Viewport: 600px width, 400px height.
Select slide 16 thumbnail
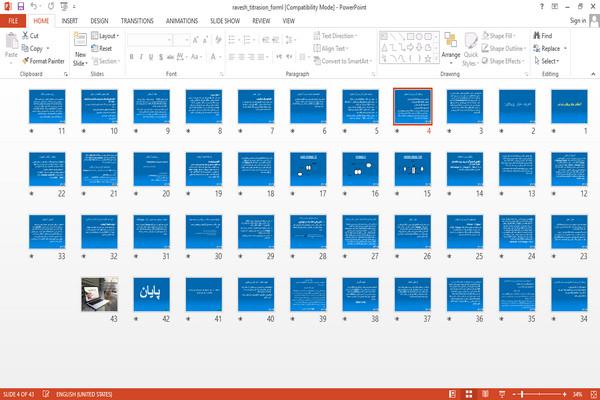[x=360, y=169]
